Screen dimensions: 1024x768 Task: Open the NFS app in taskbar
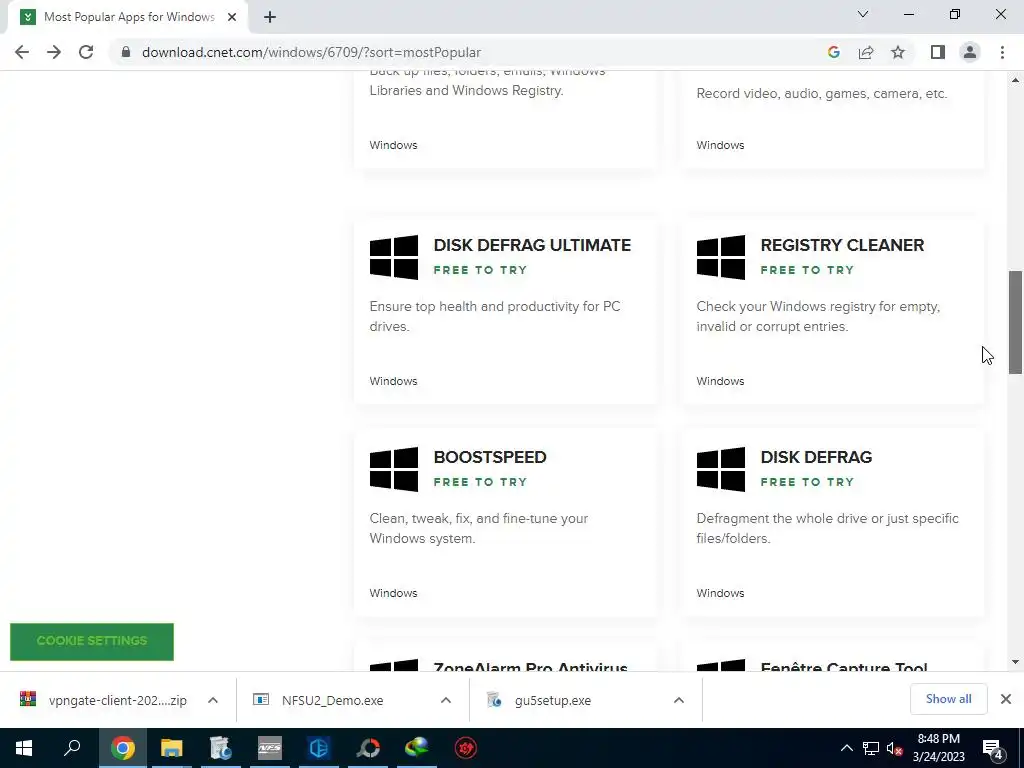pyautogui.click(x=270, y=748)
